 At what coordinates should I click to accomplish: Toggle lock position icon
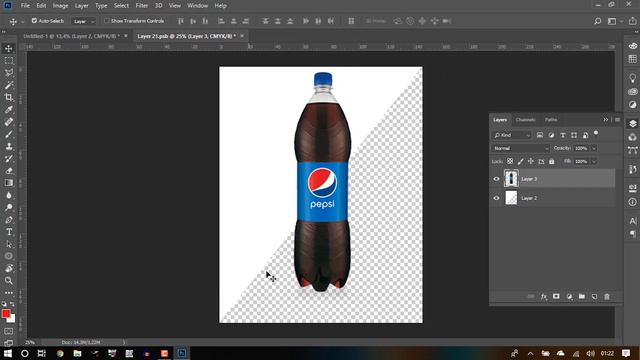[x=531, y=161]
